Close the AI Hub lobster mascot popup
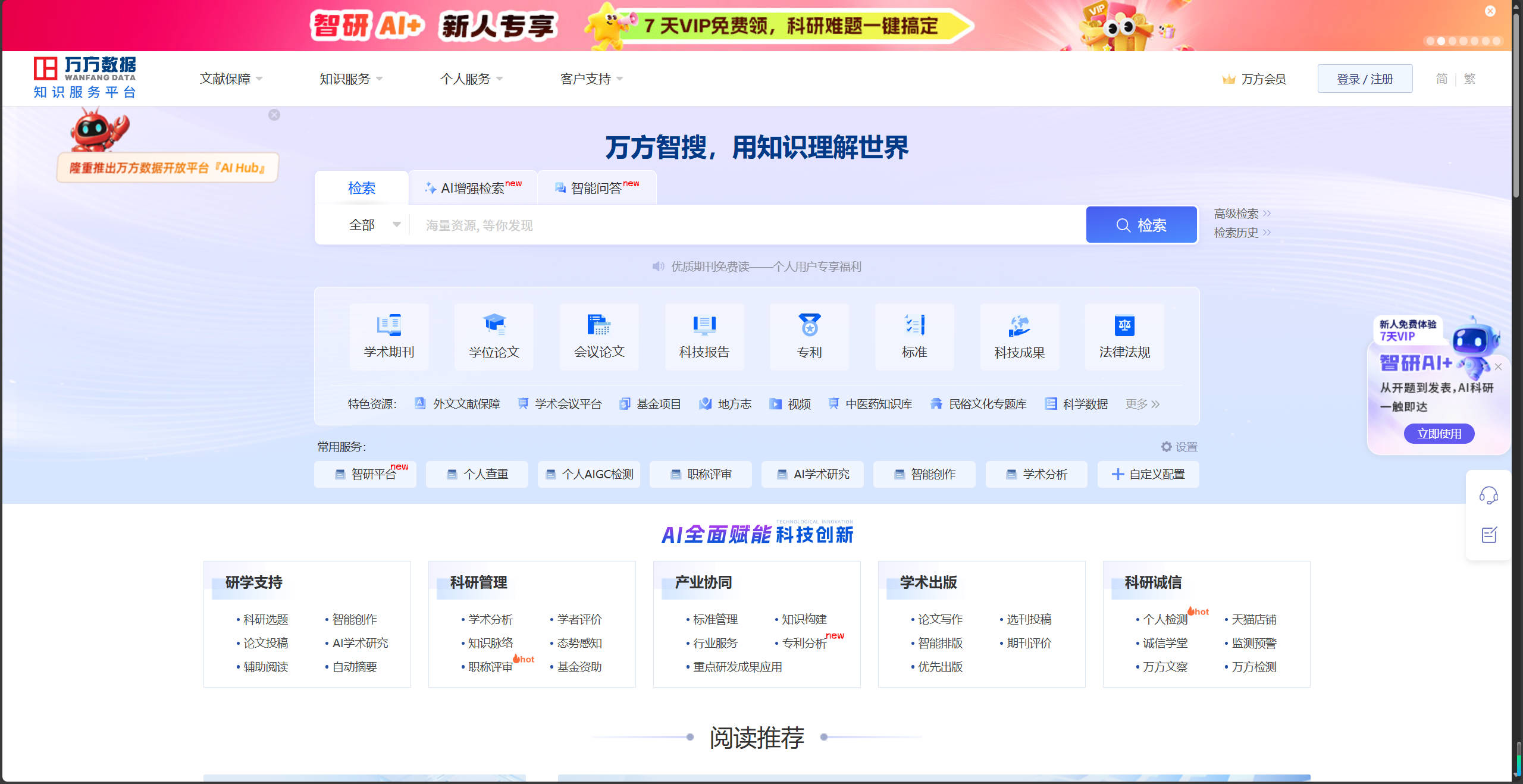This screenshot has height=784, width=1523. (x=274, y=115)
